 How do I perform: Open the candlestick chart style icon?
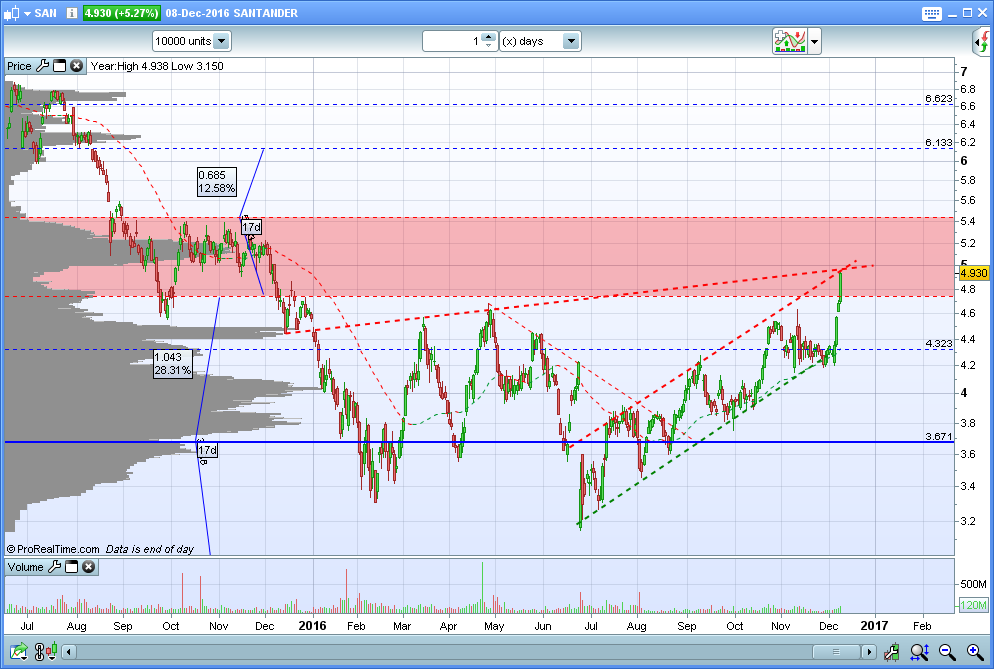[x=11, y=13]
